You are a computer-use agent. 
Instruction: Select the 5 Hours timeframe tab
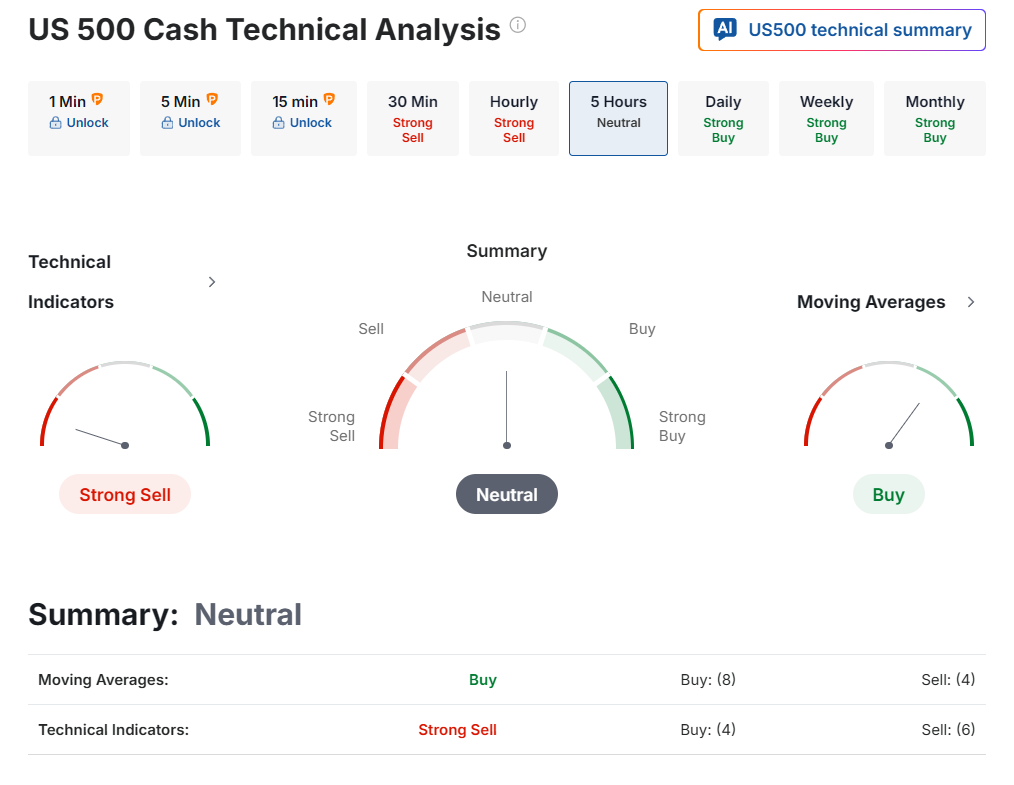(618, 118)
